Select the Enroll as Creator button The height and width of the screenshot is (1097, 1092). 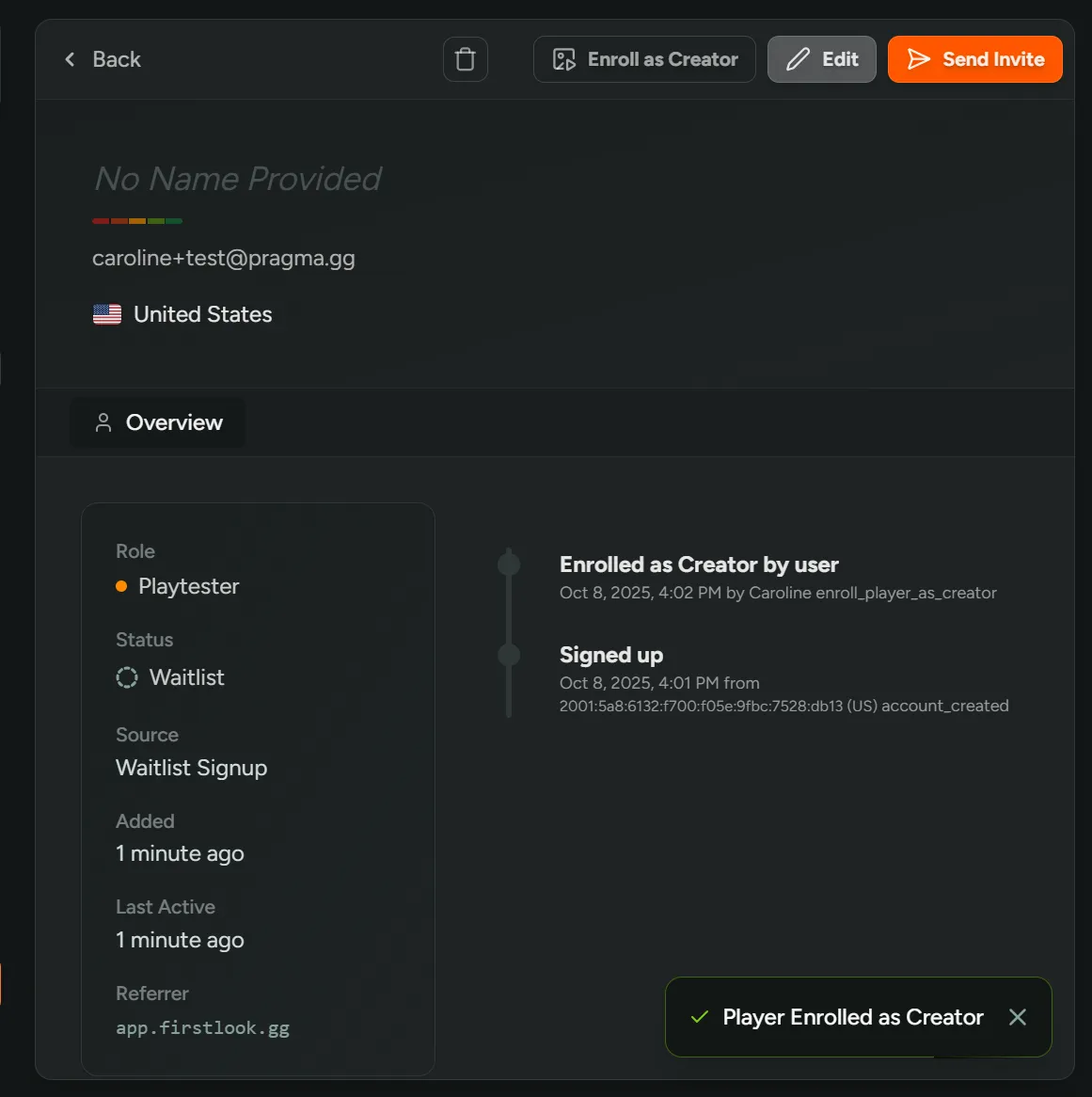tap(644, 58)
